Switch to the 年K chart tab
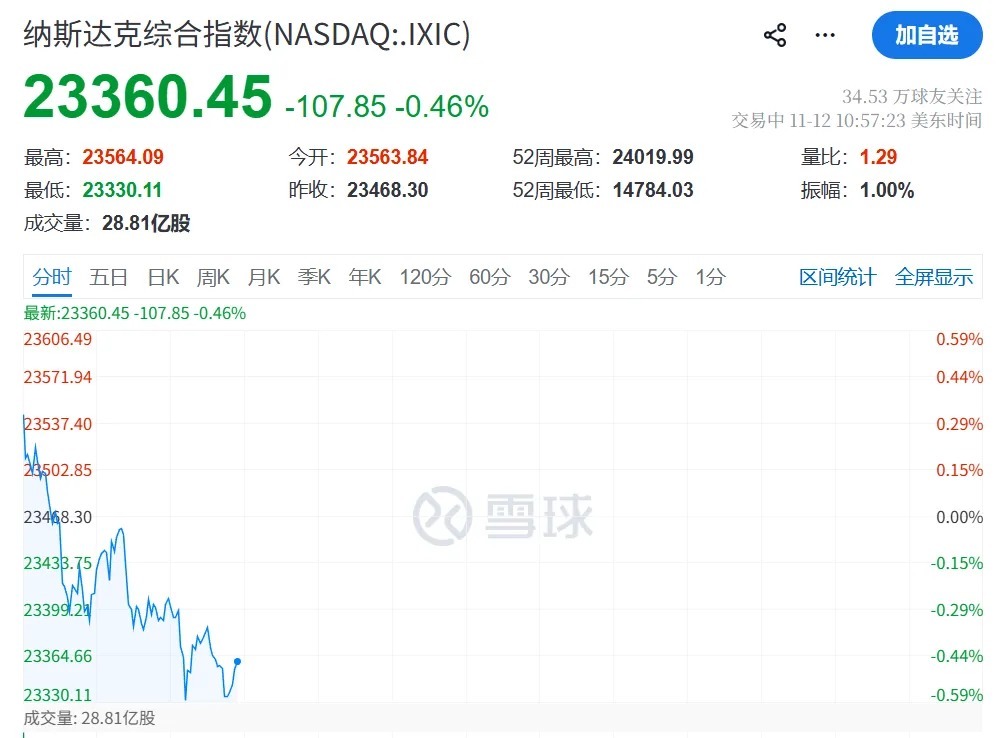Screen dimensions: 1007x738 click(x=365, y=278)
